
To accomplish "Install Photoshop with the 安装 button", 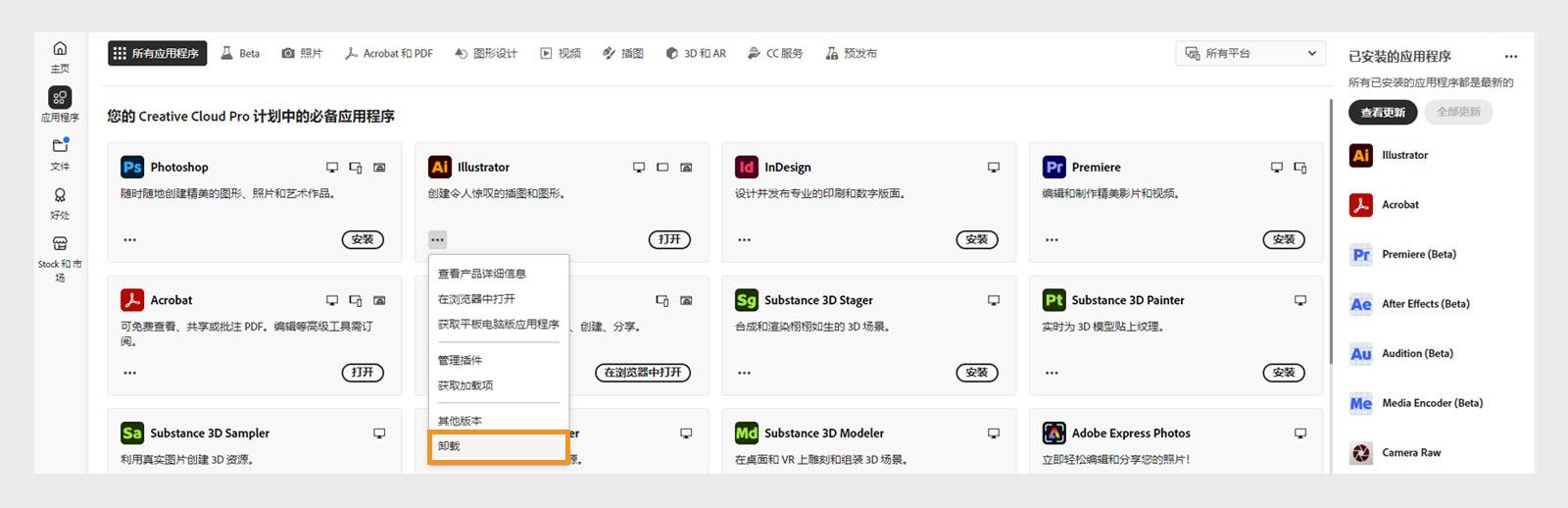I will pos(363,239).
